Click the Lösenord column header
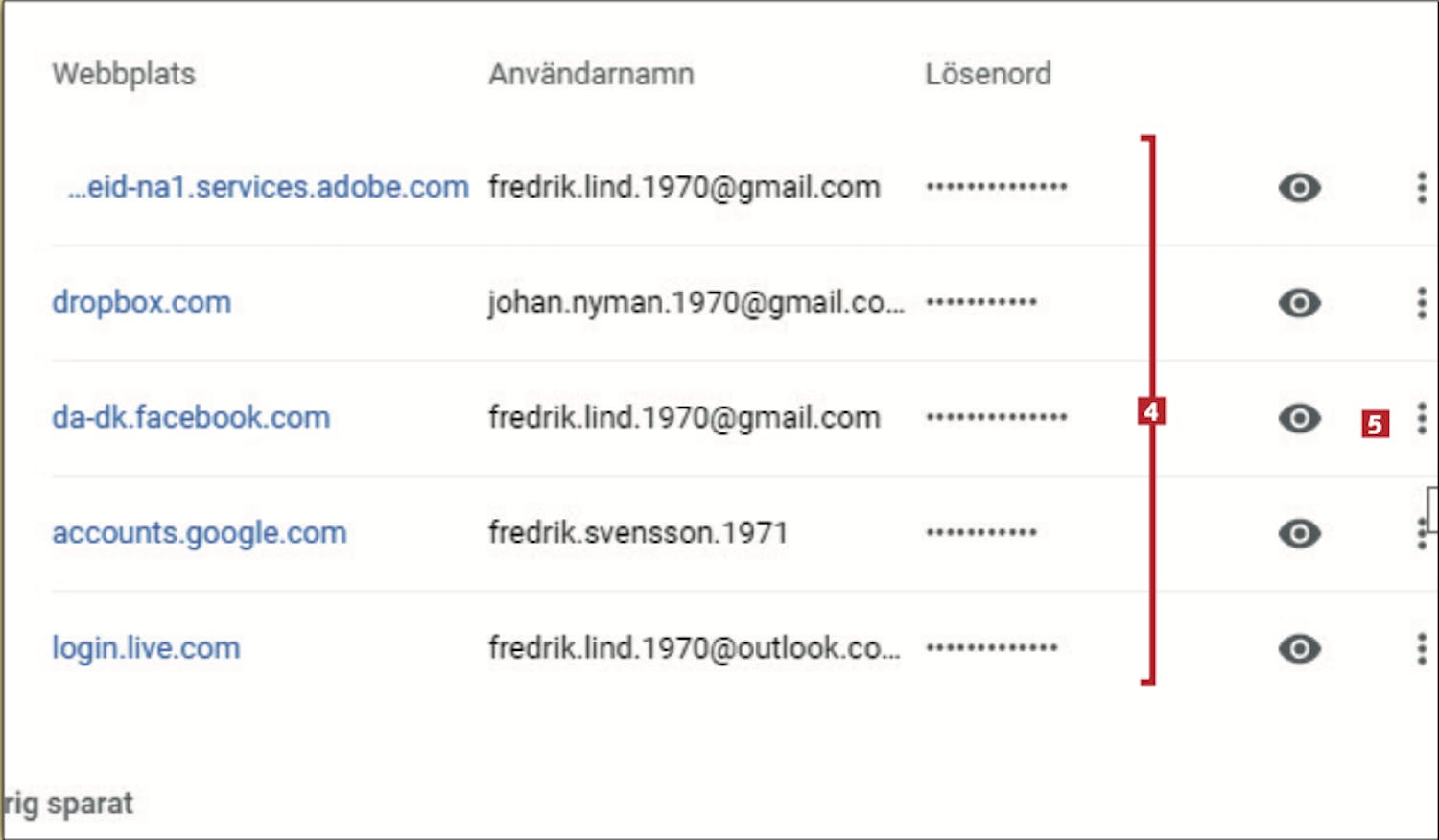The width and height of the screenshot is (1439, 840). [987, 74]
